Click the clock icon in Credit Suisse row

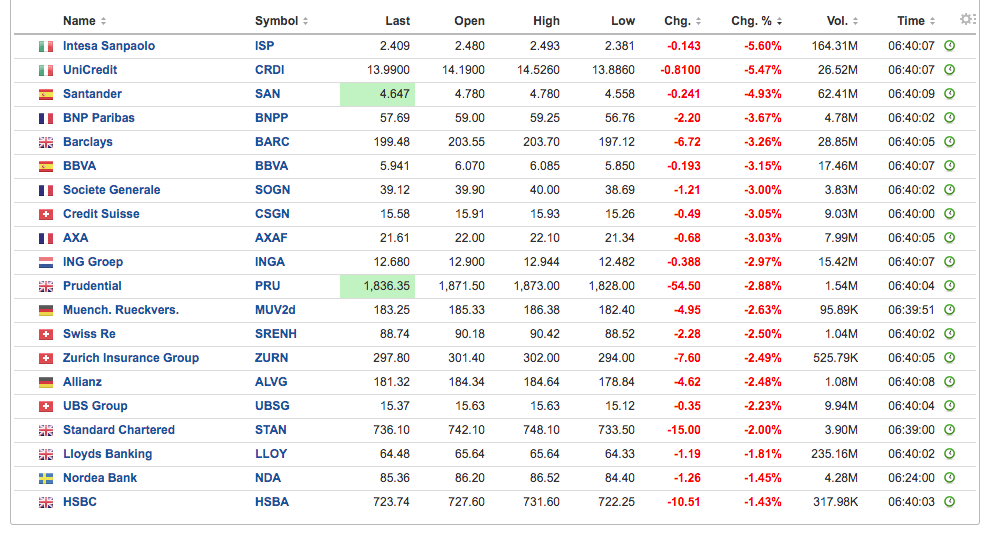click(x=949, y=214)
